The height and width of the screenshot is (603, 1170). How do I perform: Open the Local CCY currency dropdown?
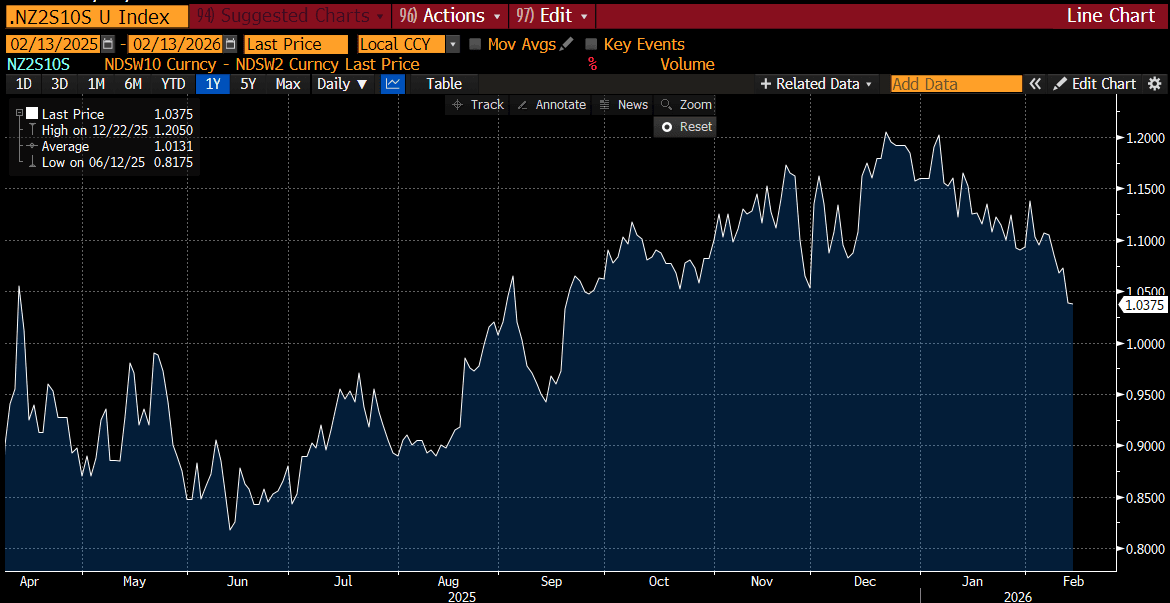point(453,44)
